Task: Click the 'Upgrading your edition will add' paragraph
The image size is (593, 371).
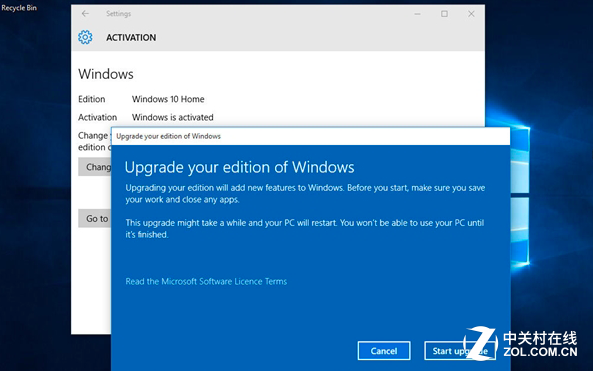Action: (305, 193)
